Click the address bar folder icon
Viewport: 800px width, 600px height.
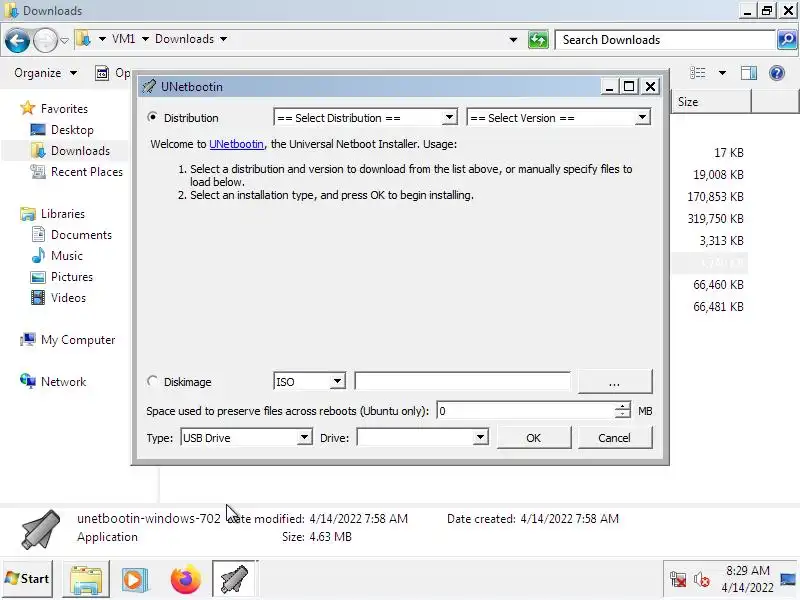(x=83, y=39)
